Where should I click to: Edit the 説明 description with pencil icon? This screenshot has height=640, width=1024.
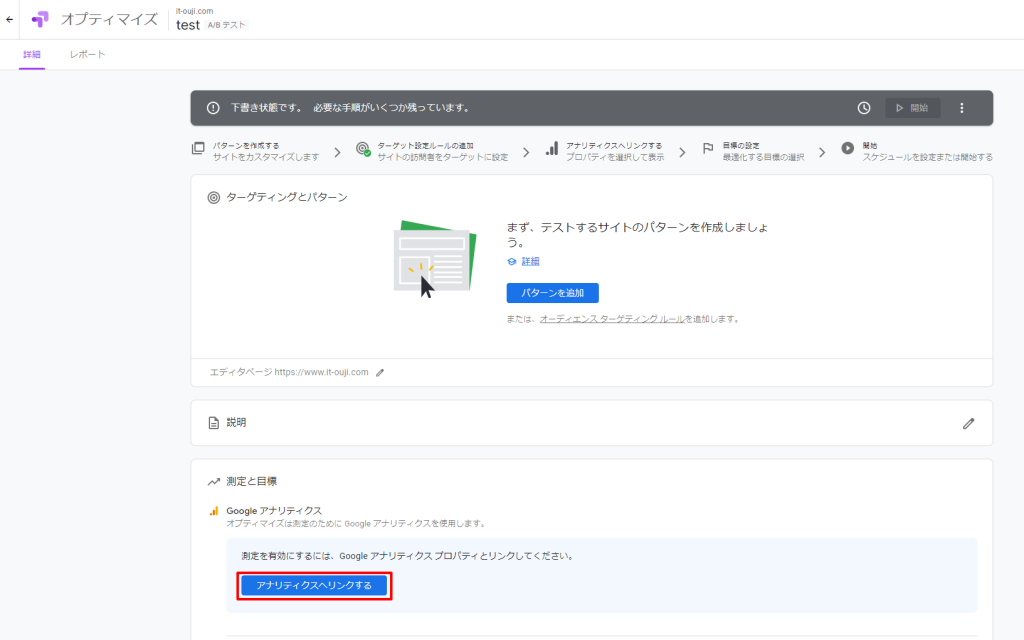tap(968, 423)
